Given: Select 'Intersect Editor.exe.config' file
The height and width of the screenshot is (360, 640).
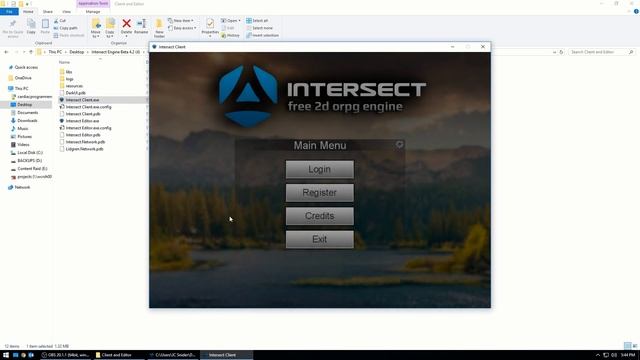Looking at the screenshot, I should coord(88,128).
